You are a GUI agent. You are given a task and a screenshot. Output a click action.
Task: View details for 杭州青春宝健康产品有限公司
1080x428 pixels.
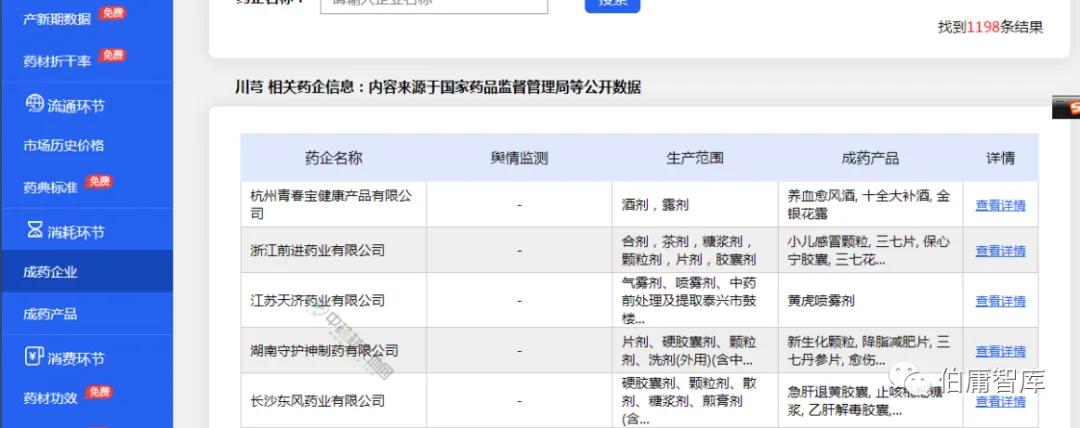coord(1000,205)
